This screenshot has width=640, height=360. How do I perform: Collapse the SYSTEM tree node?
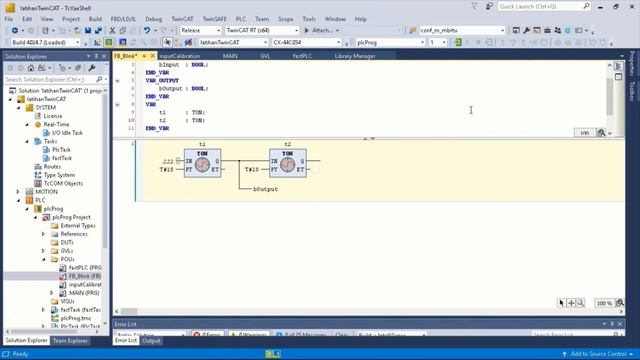pyautogui.click(x=19, y=108)
